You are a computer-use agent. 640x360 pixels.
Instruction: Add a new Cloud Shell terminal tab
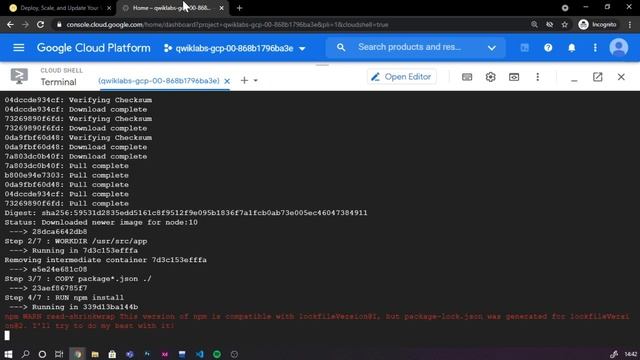[x=244, y=80]
